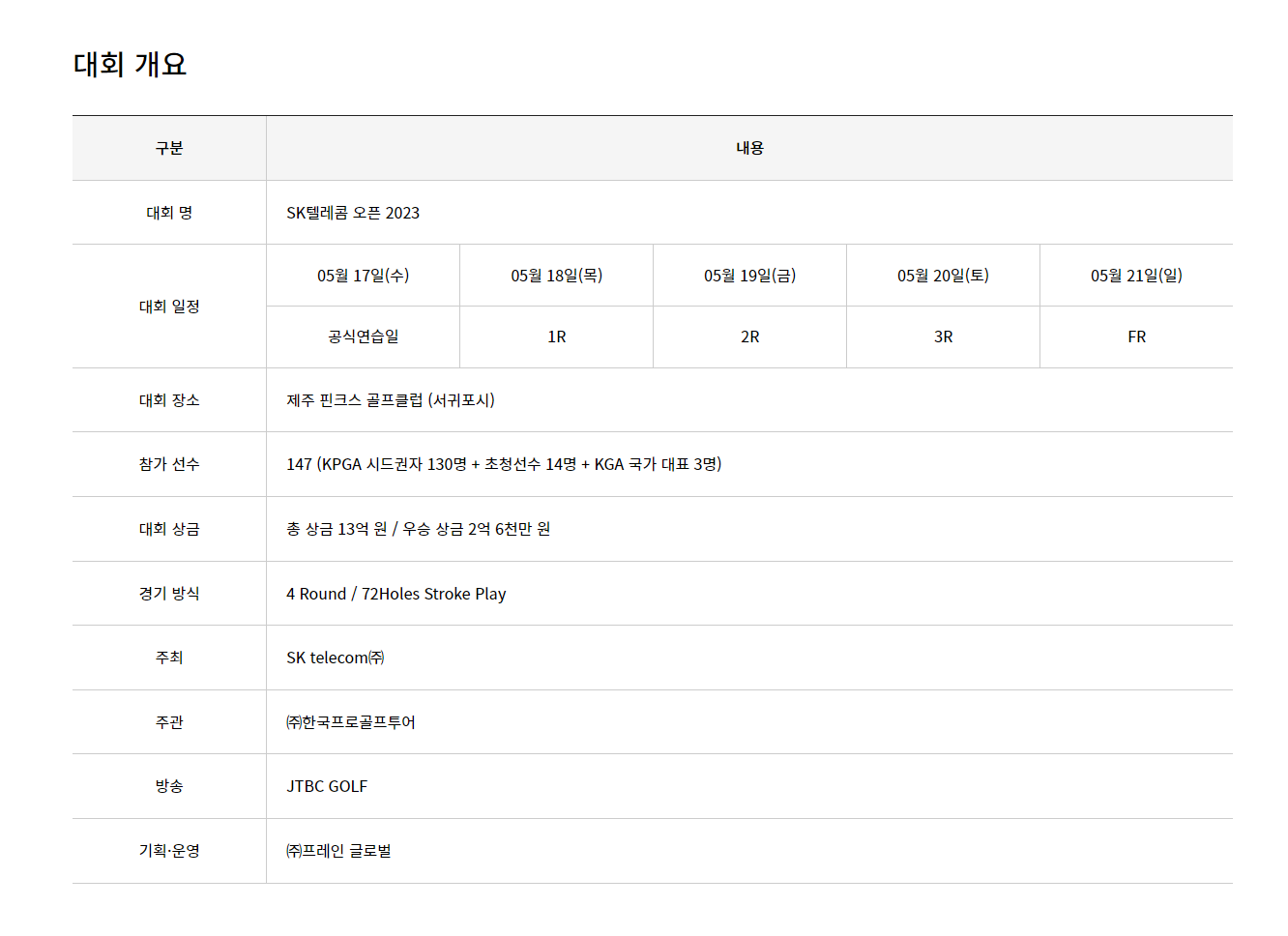Click the '대회 일정' row label
The height and width of the screenshot is (936, 1288).
pos(169,307)
